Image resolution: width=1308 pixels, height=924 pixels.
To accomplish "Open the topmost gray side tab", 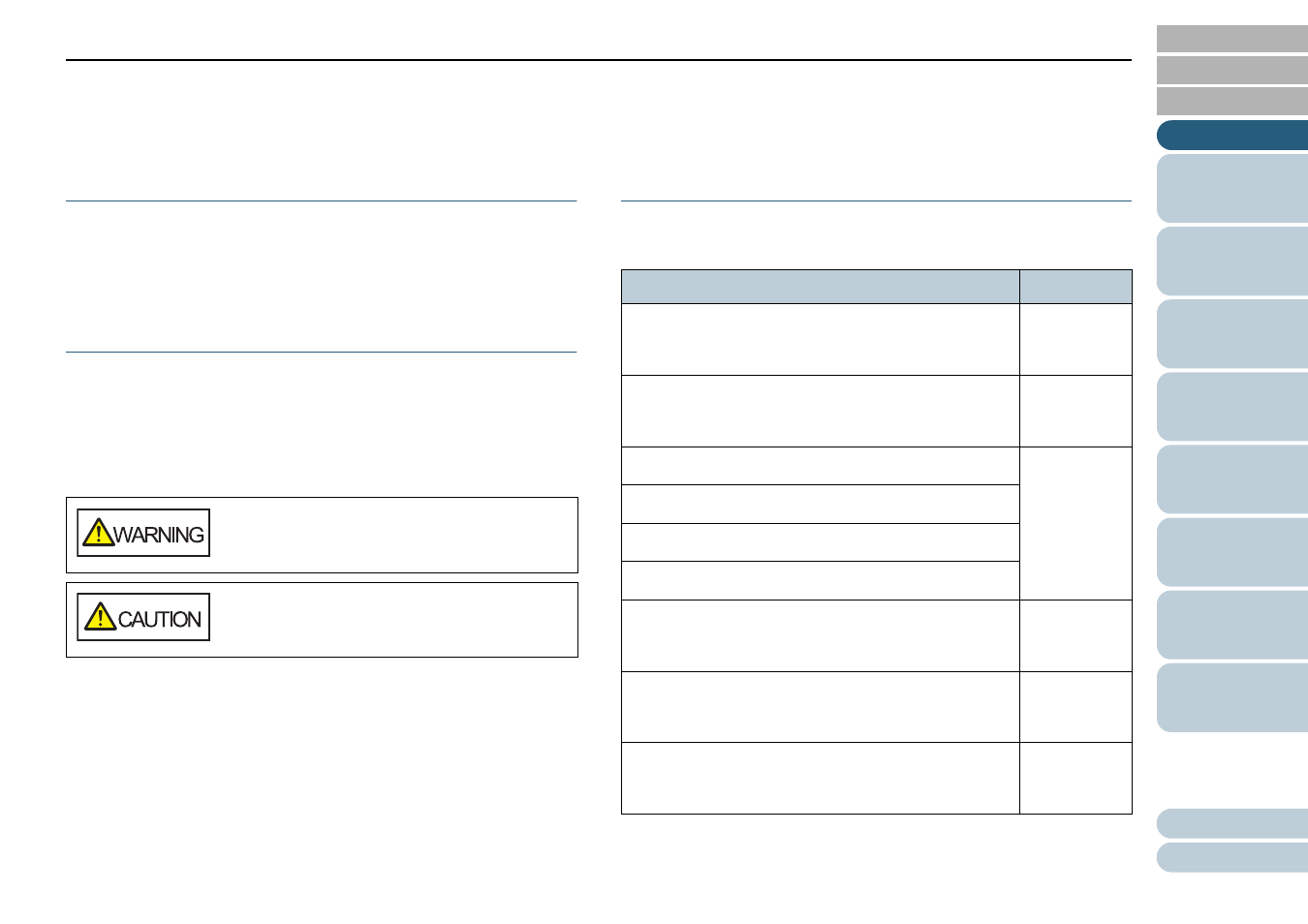I will (1232, 39).
